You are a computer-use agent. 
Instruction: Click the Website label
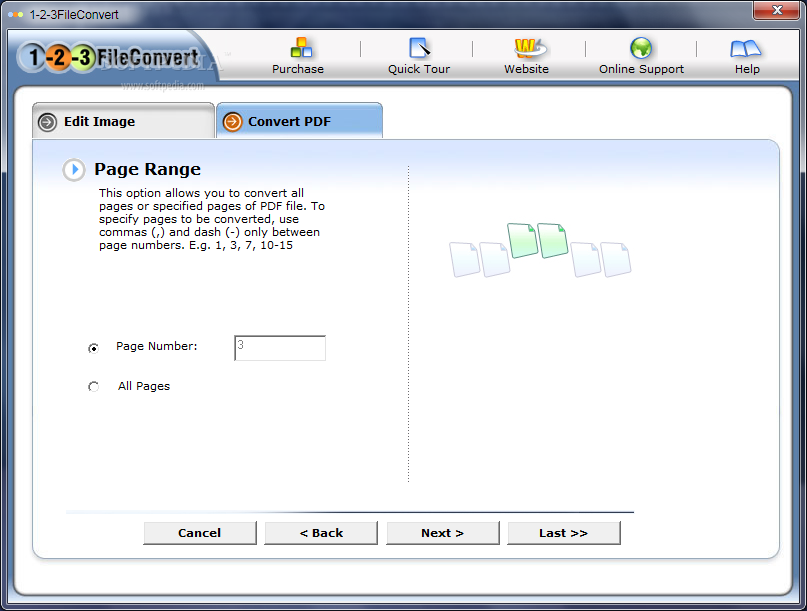coord(527,69)
